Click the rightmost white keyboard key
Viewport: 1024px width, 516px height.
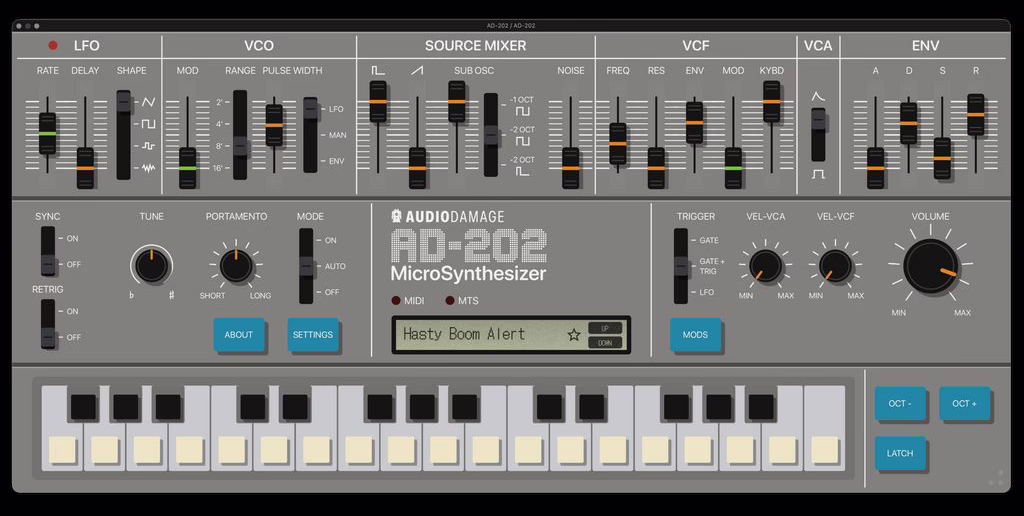pos(825,428)
